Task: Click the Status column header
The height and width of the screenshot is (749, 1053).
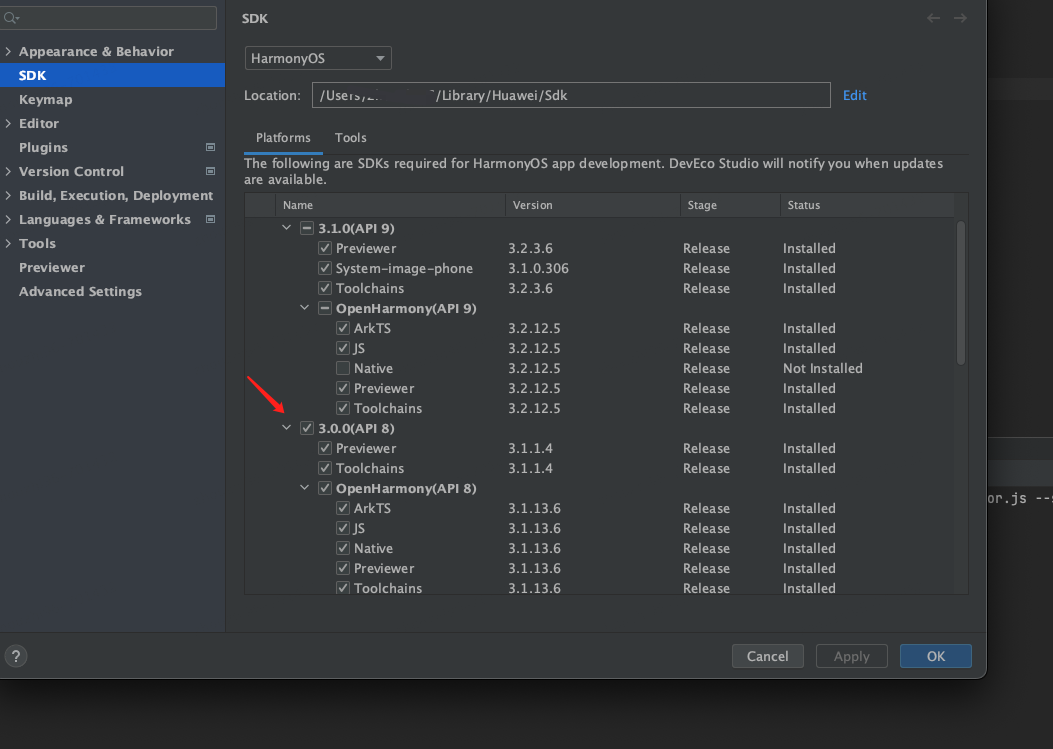Action: 867,205
